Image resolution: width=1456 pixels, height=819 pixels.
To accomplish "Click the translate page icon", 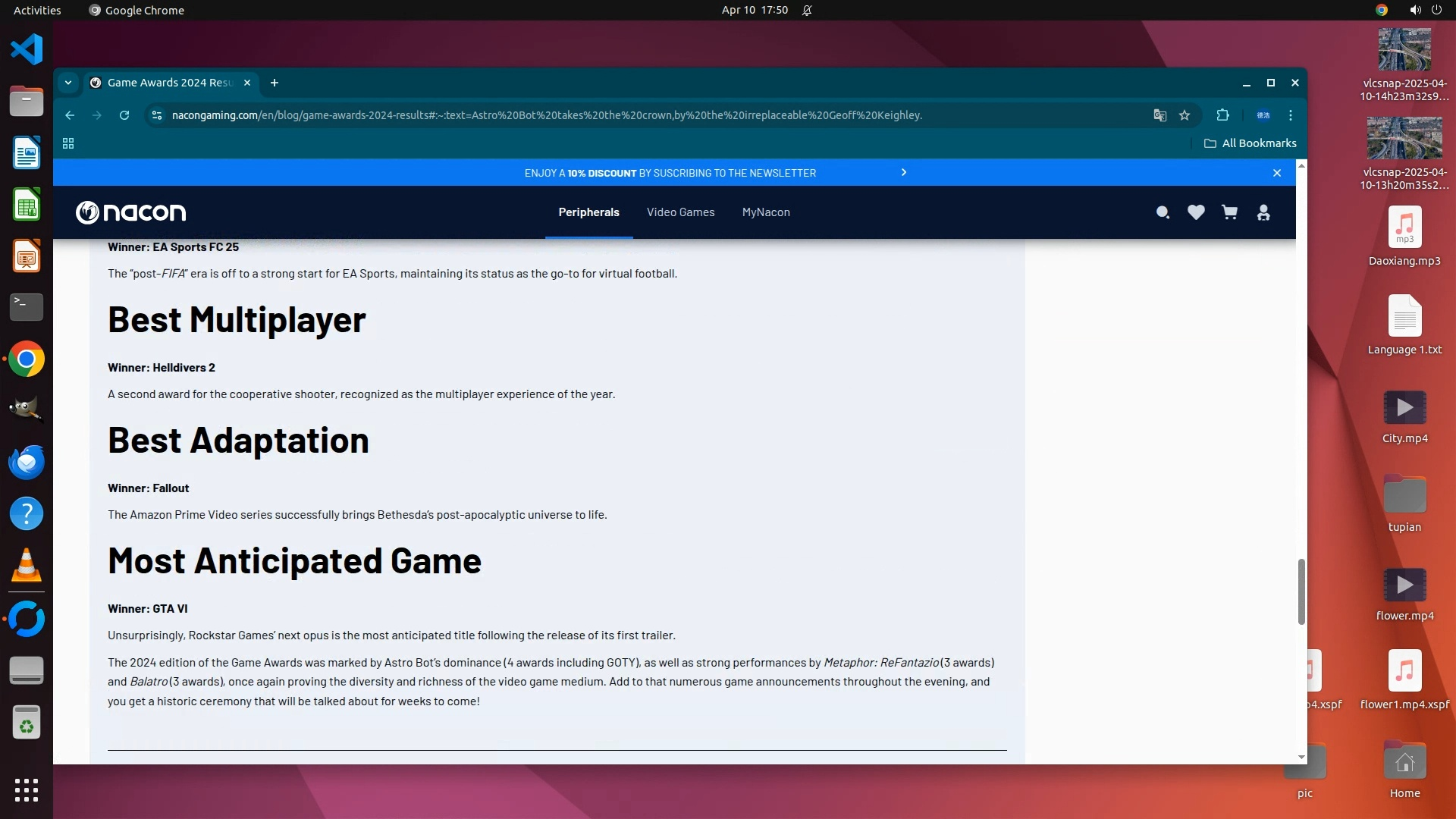I will (1159, 115).
